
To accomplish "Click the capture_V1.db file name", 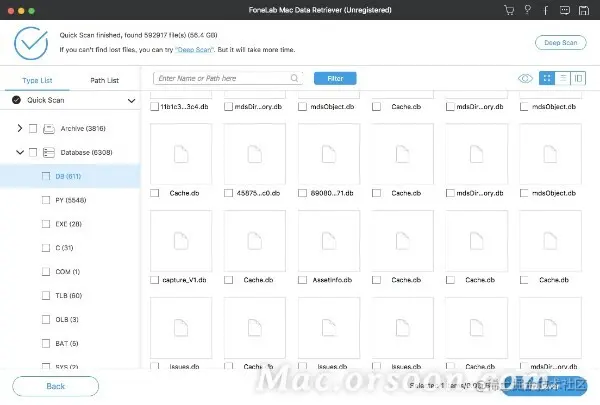I will [x=184, y=280].
